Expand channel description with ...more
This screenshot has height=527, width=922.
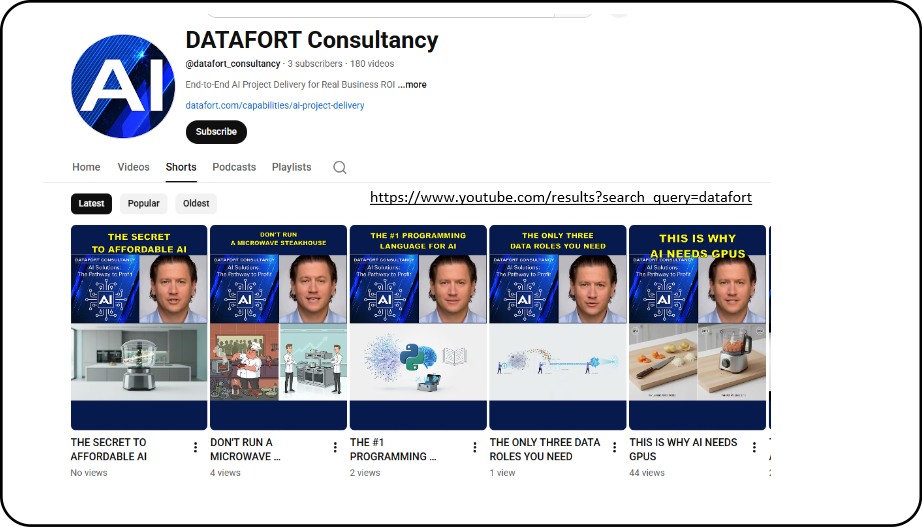coord(412,85)
